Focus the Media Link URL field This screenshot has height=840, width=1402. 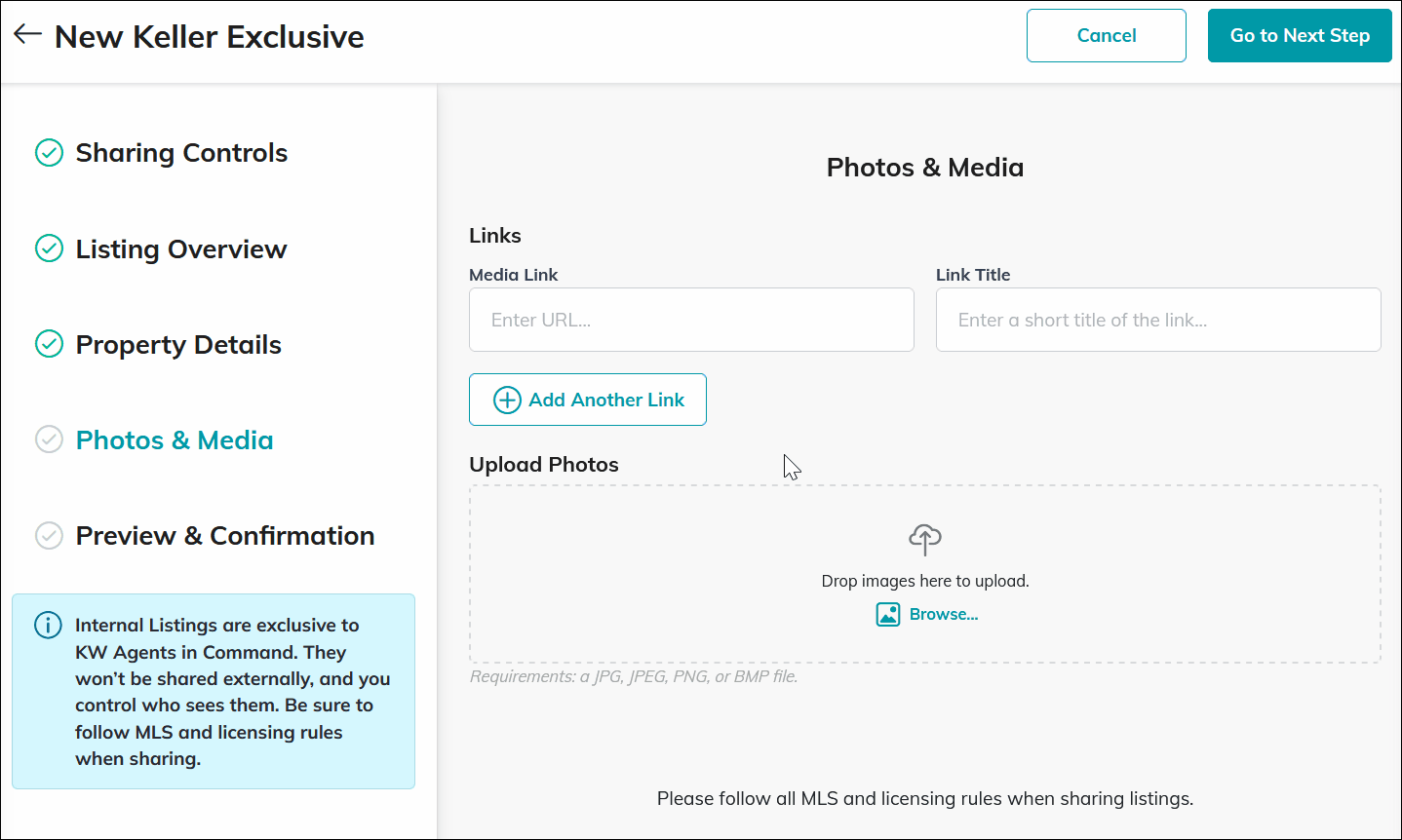coord(691,320)
